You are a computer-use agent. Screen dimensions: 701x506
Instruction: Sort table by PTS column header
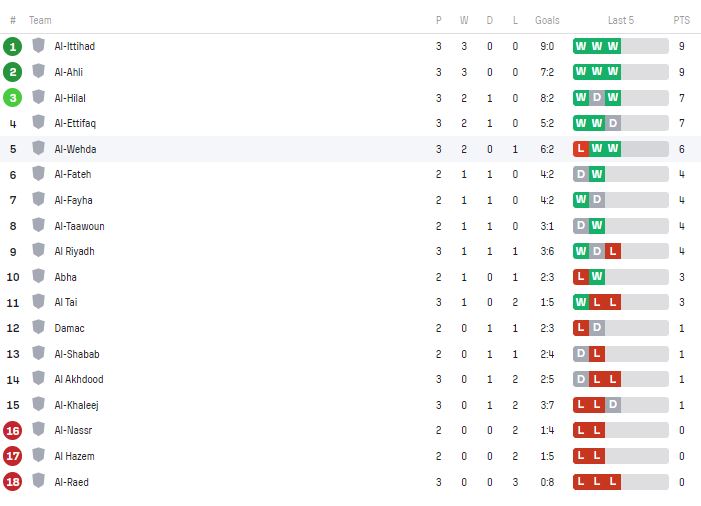coord(681,20)
